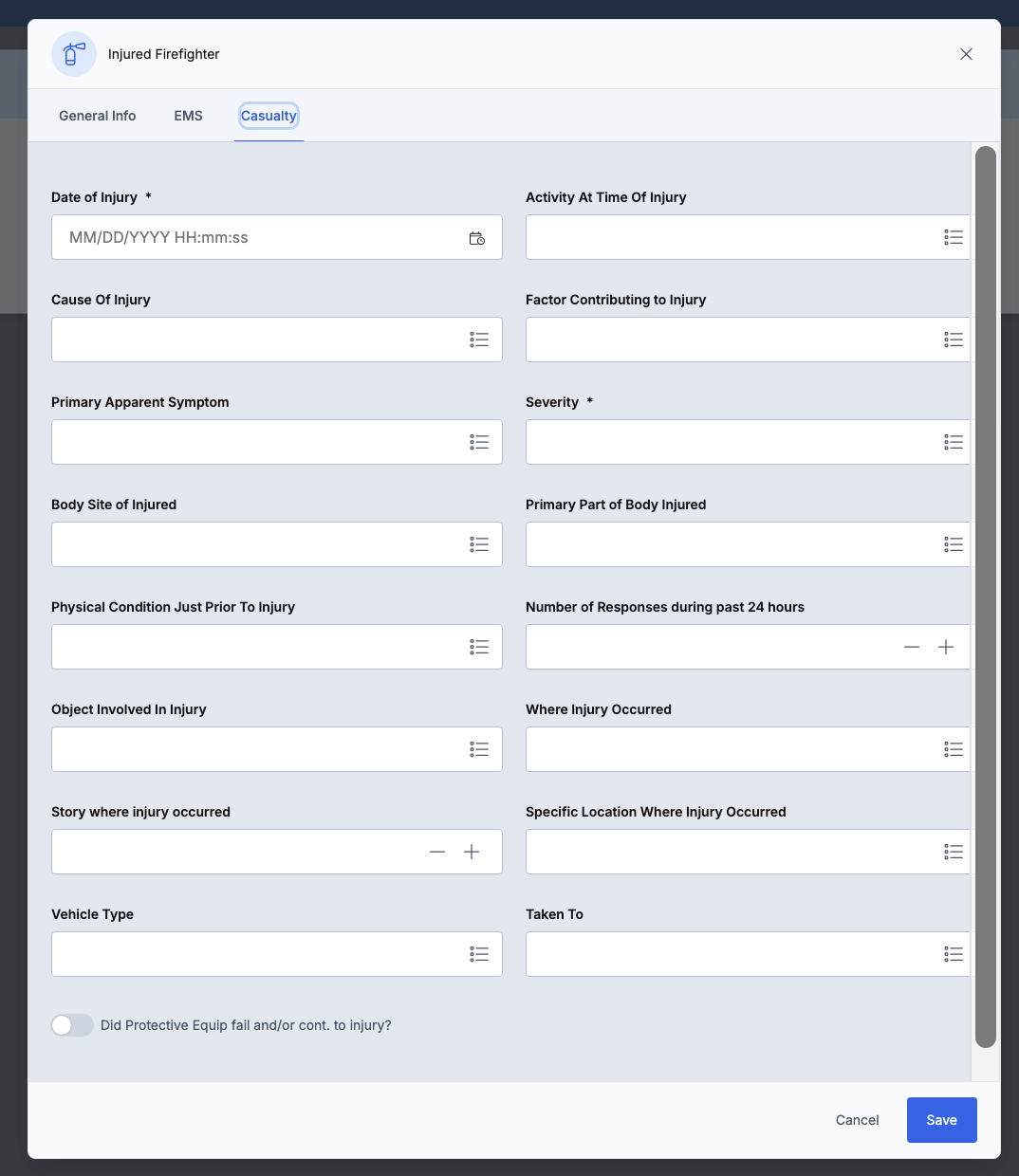1019x1176 pixels.
Task: Toggle Did Protective Equip fail switch
Action: (x=72, y=1025)
